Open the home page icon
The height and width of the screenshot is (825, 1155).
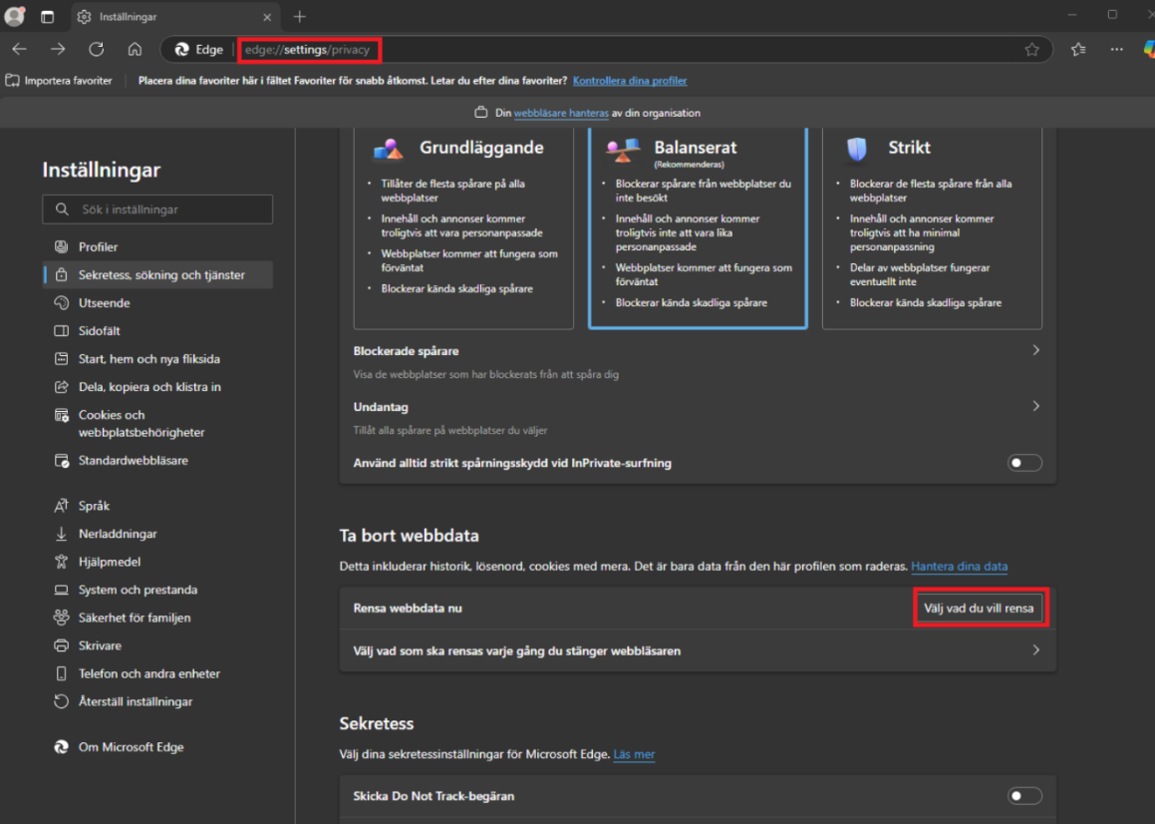point(135,49)
